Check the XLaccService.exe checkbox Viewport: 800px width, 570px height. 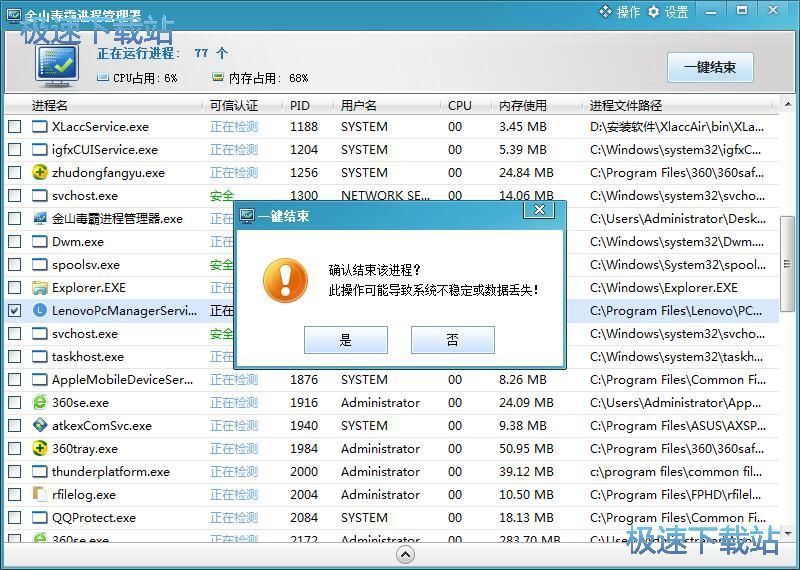[x=15, y=127]
